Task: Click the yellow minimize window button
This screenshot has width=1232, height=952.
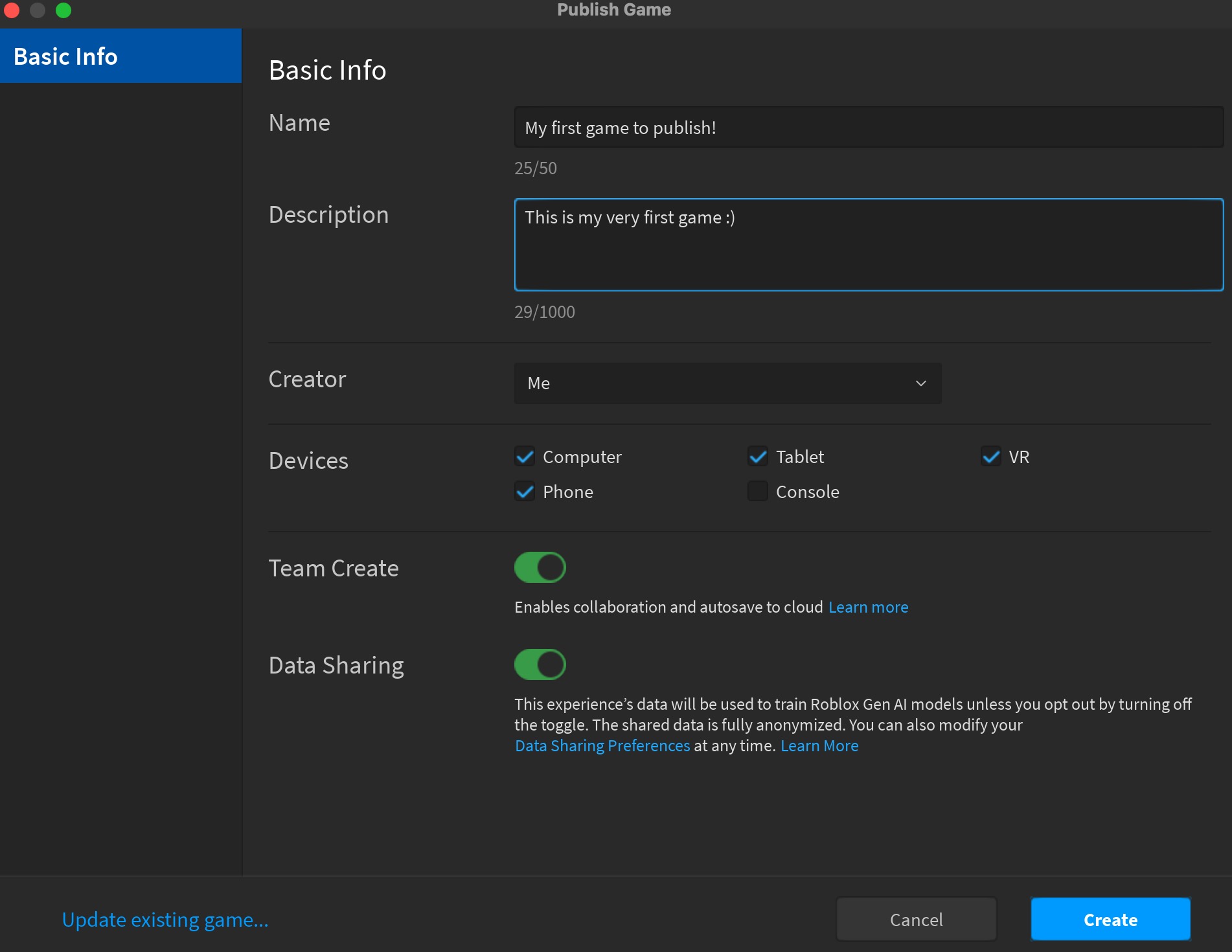Action: [38, 10]
